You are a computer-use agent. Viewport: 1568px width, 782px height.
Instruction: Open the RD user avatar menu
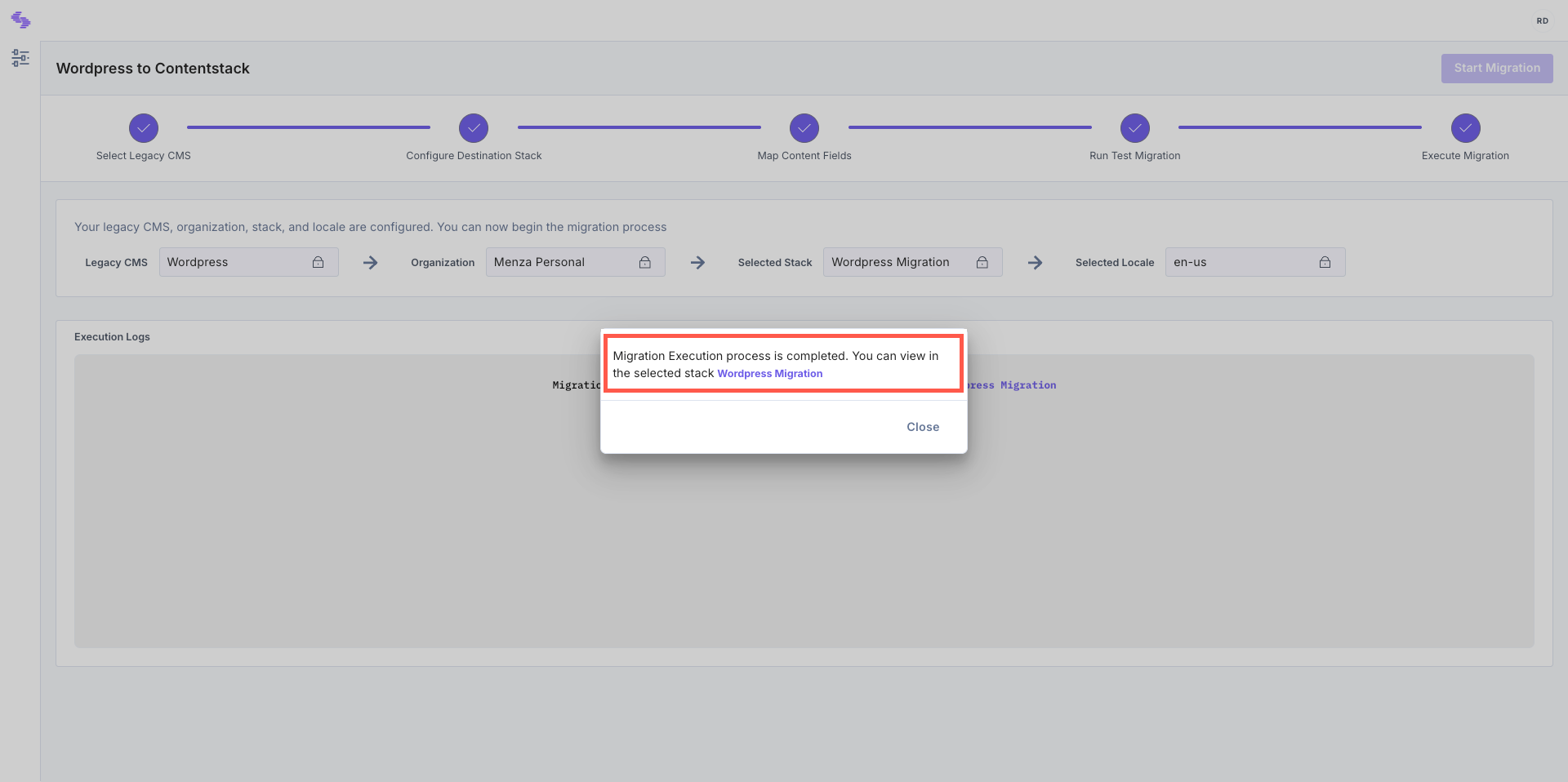point(1542,20)
